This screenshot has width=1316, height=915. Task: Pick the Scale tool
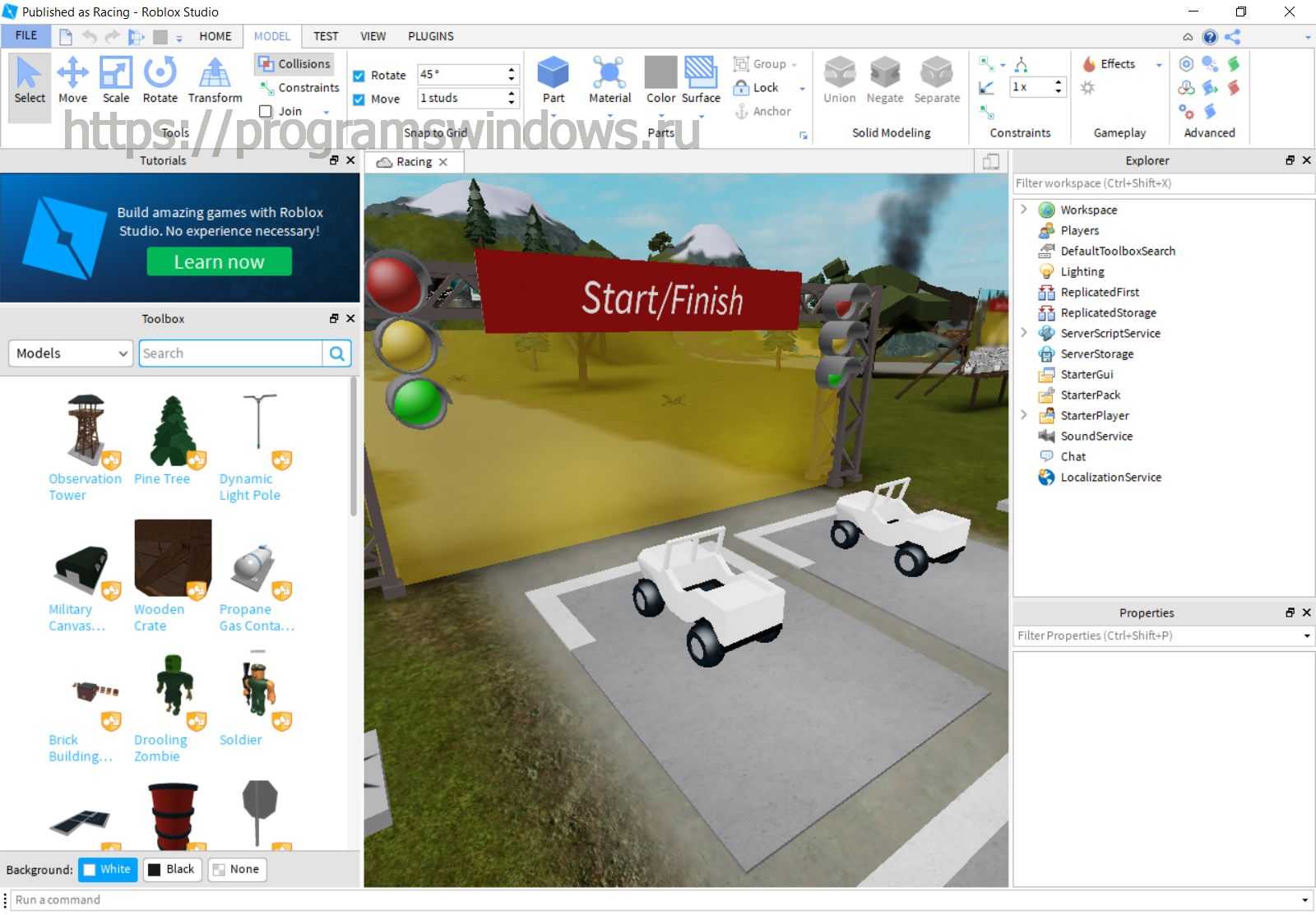tap(116, 81)
